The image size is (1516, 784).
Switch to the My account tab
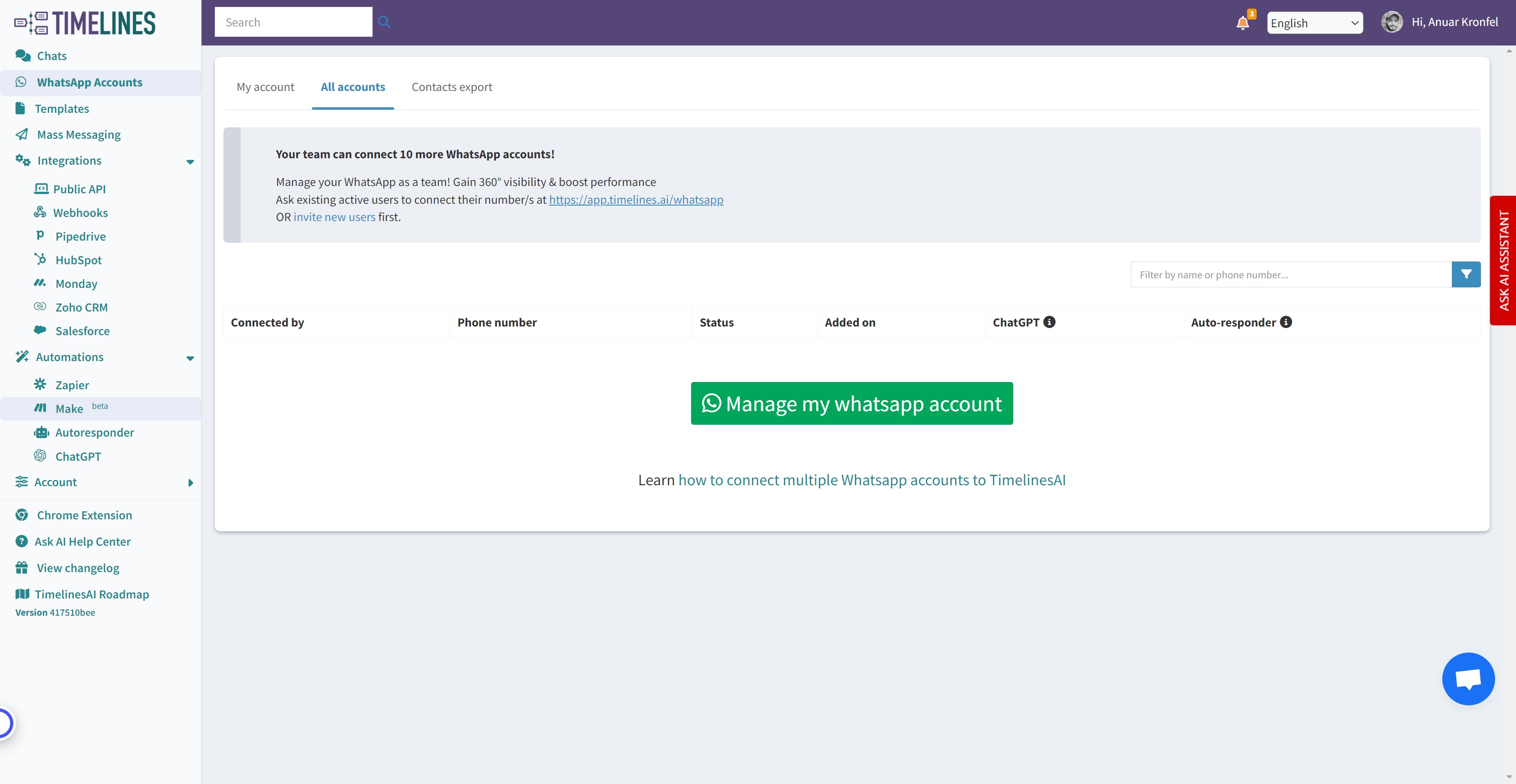[265, 87]
